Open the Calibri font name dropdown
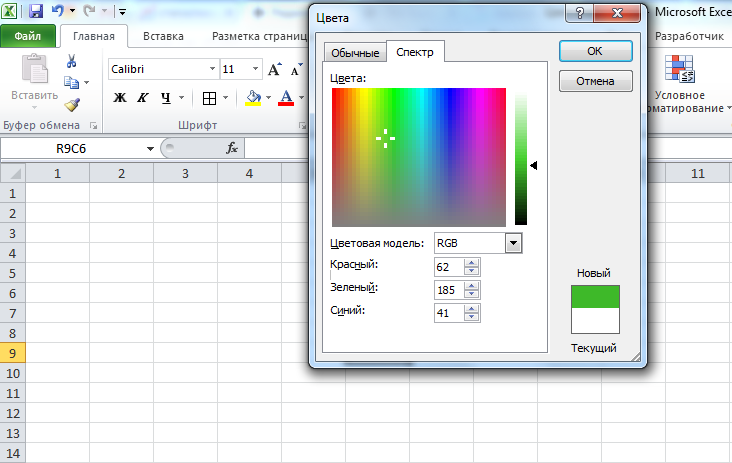732x463 pixels. click(212, 69)
